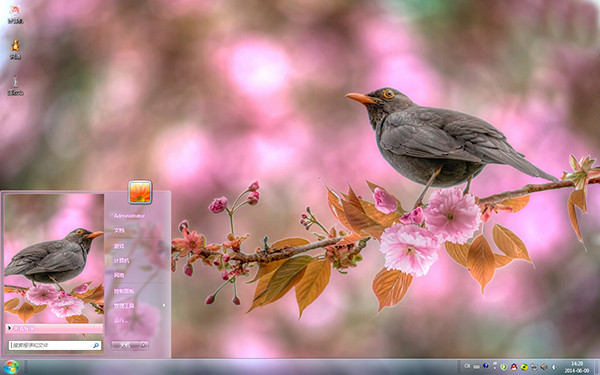600x375 pixels.
Task: Click the Show desktop strip after clock
Action: pos(597,367)
